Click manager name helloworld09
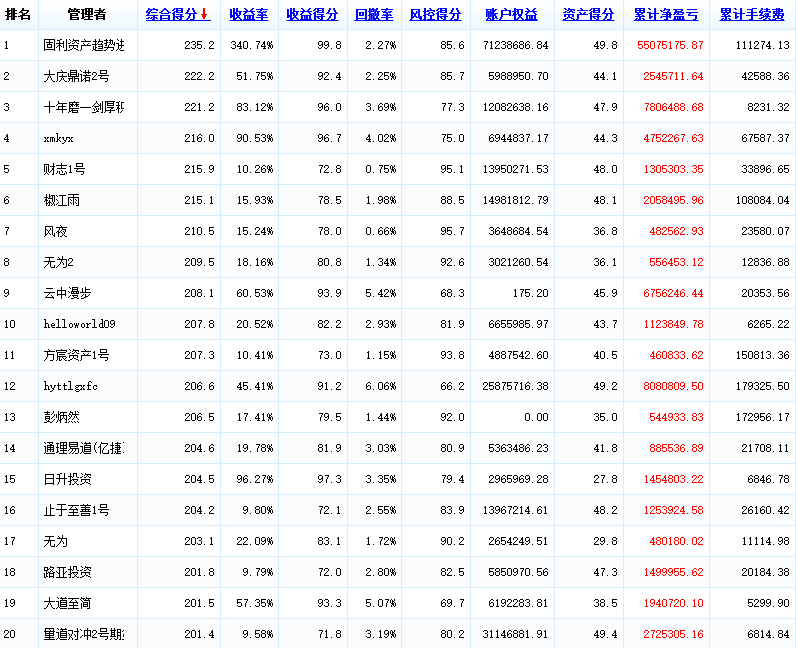The width and height of the screenshot is (796, 648). (x=80, y=324)
